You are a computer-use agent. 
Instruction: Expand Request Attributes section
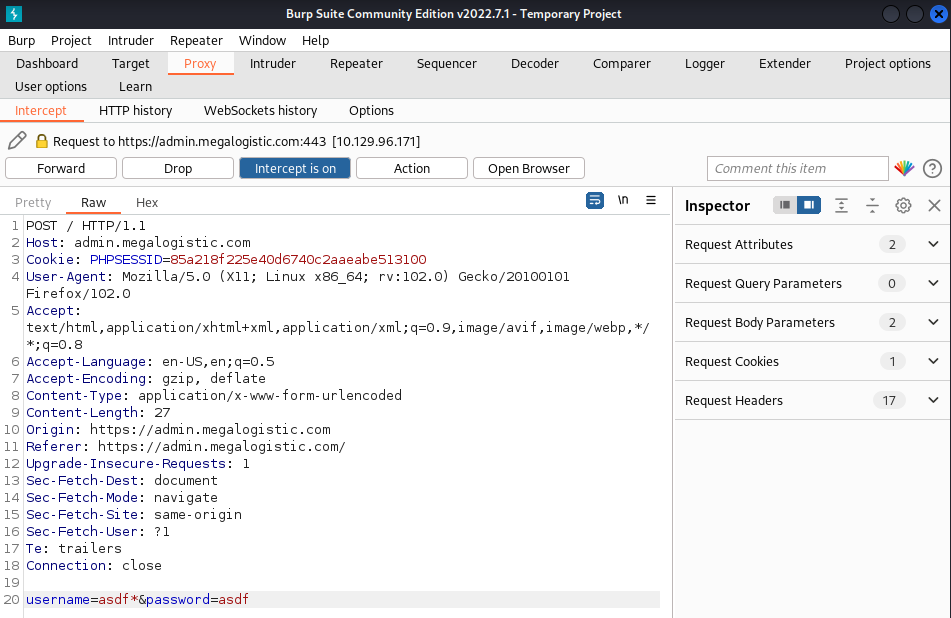(933, 244)
